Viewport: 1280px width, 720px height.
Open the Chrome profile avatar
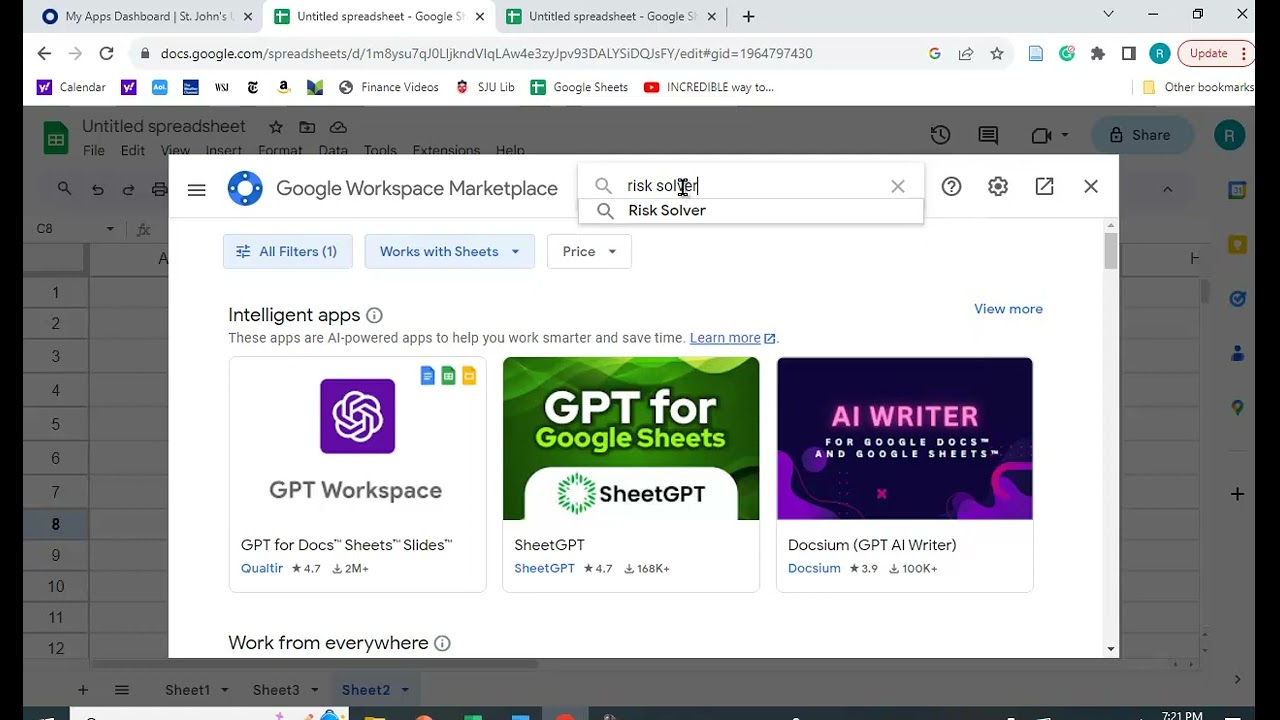[x=1160, y=53]
